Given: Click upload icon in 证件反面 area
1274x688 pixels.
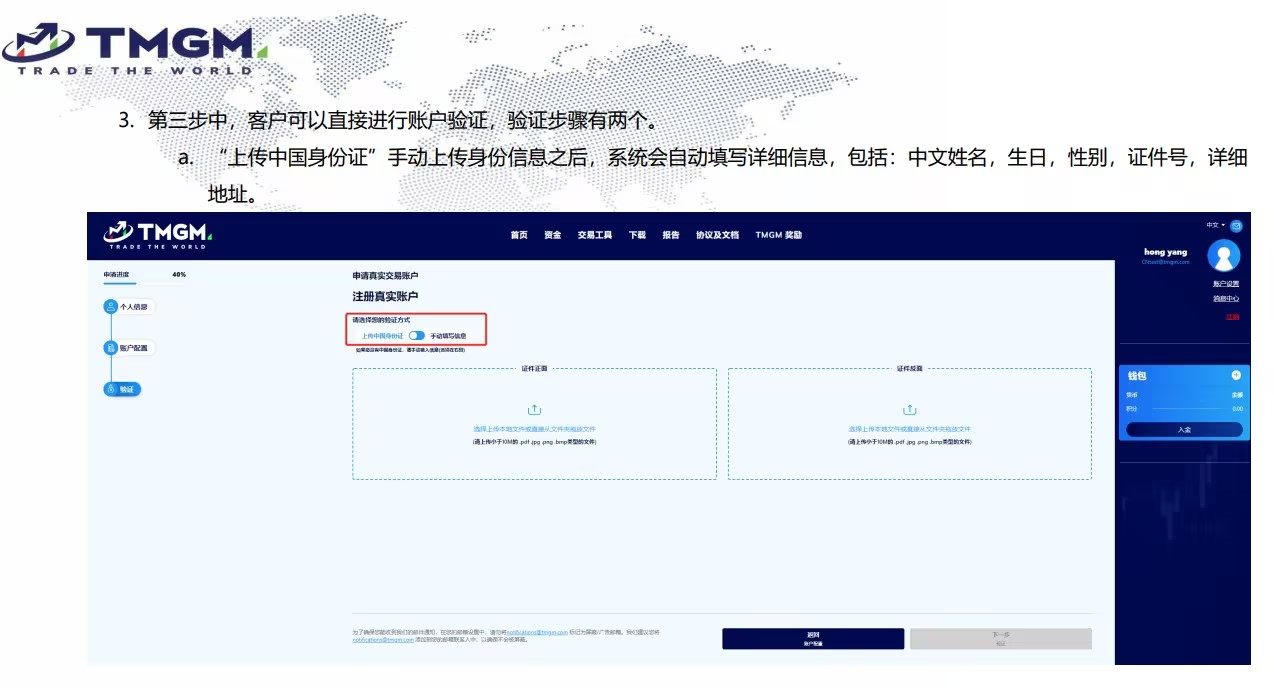Looking at the screenshot, I should pos(910,410).
